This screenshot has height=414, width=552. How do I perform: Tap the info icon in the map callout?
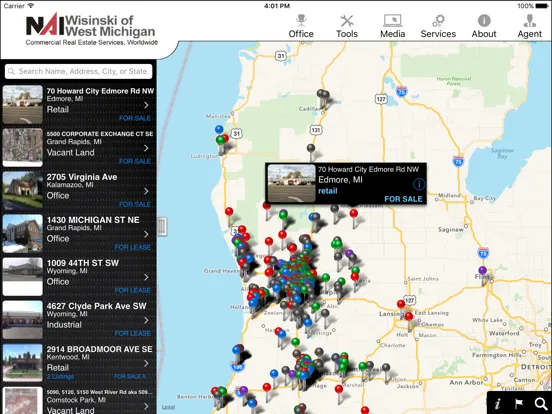(419, 184)
